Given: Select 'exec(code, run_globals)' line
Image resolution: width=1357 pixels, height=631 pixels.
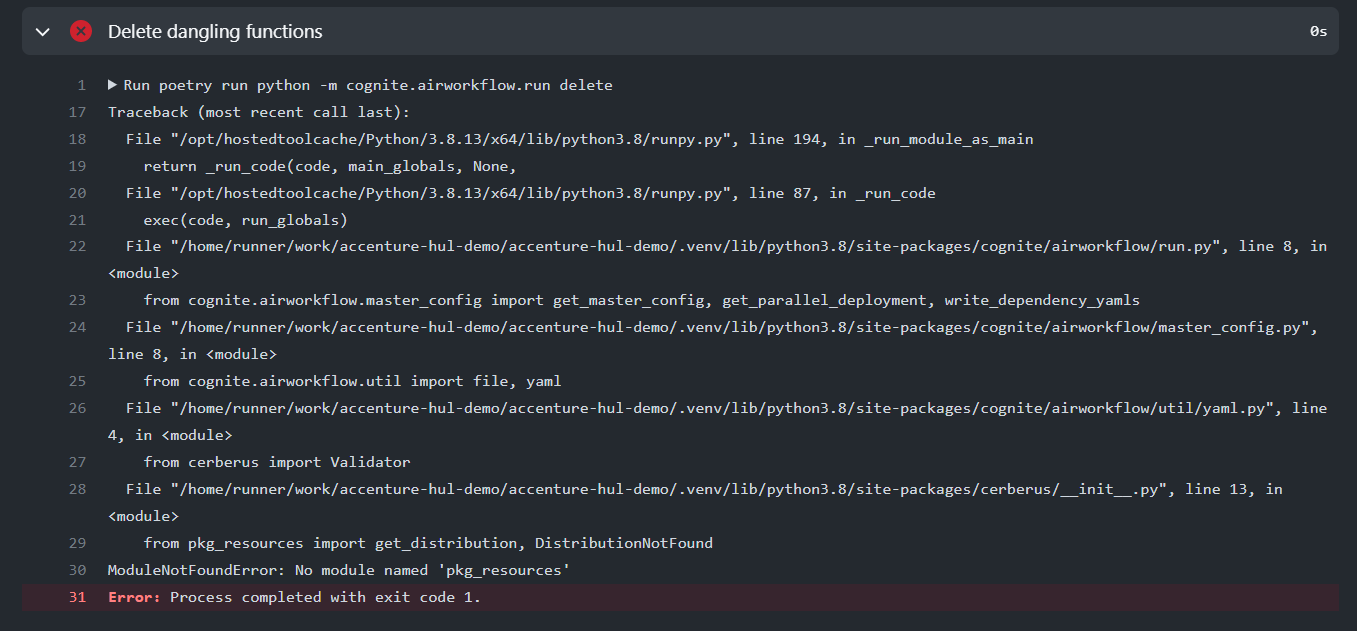Looking at the screenshot, I should click(246, 220).
